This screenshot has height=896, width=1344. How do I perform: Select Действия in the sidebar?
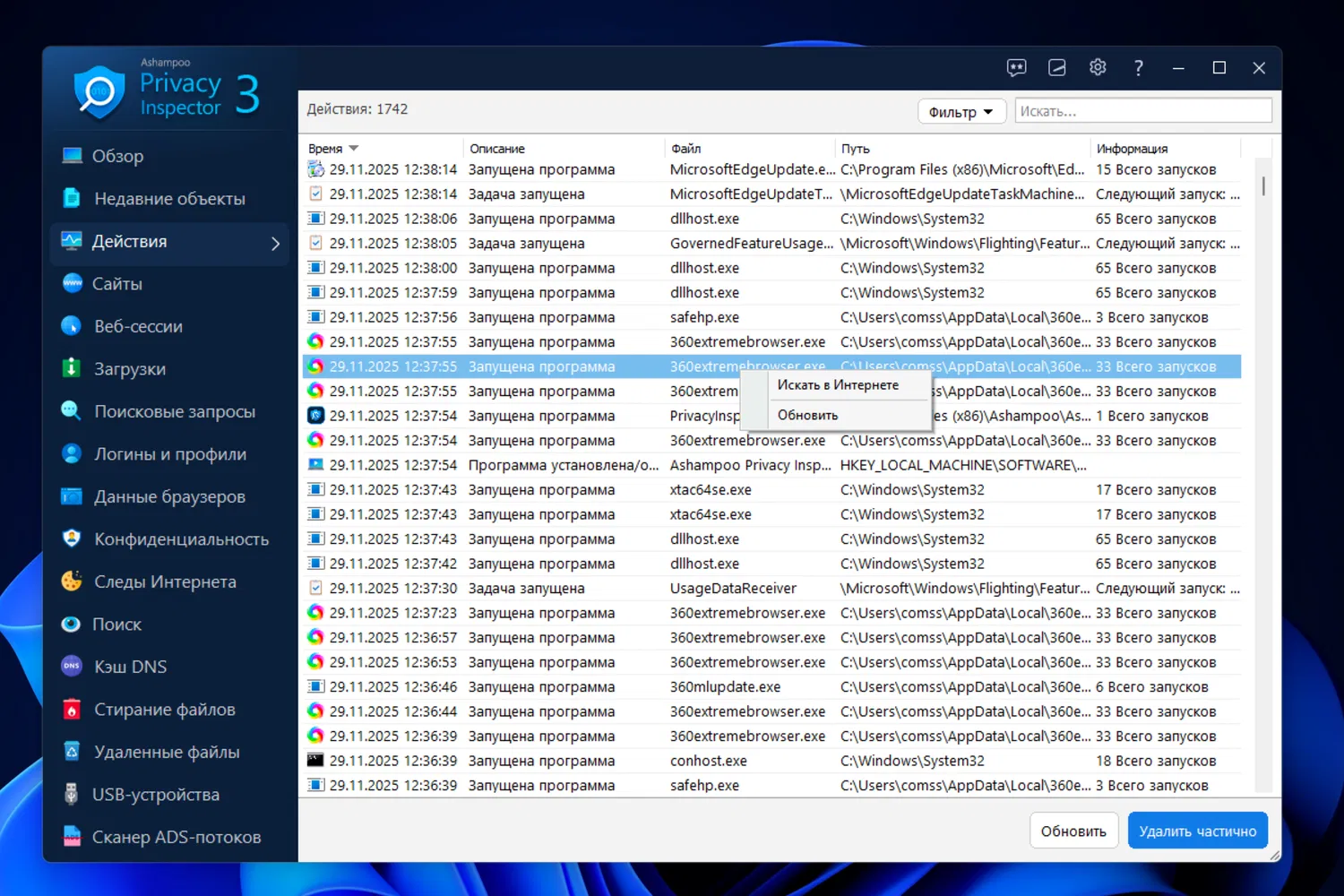click(x=170, y=242)
